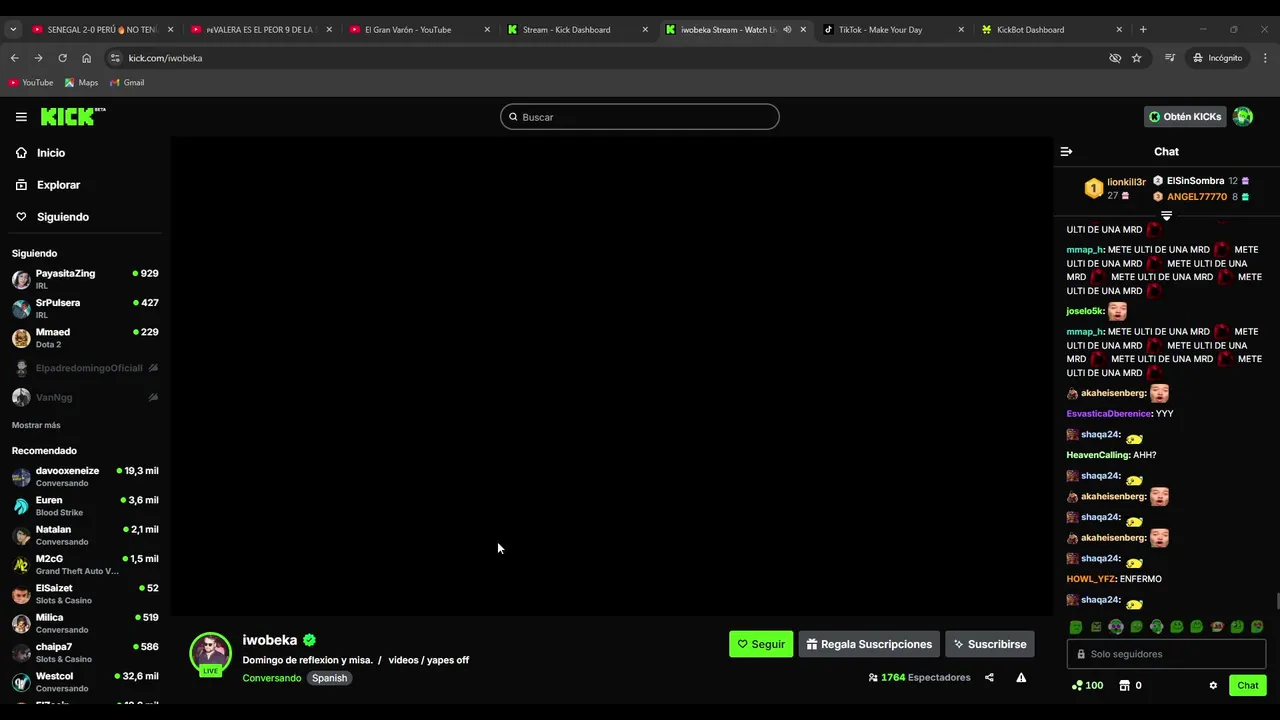Image resolution: width=1280 pixels, height=720 pixels.
Task: Open the Conversando category link
Action: click(x=272, y=678)
